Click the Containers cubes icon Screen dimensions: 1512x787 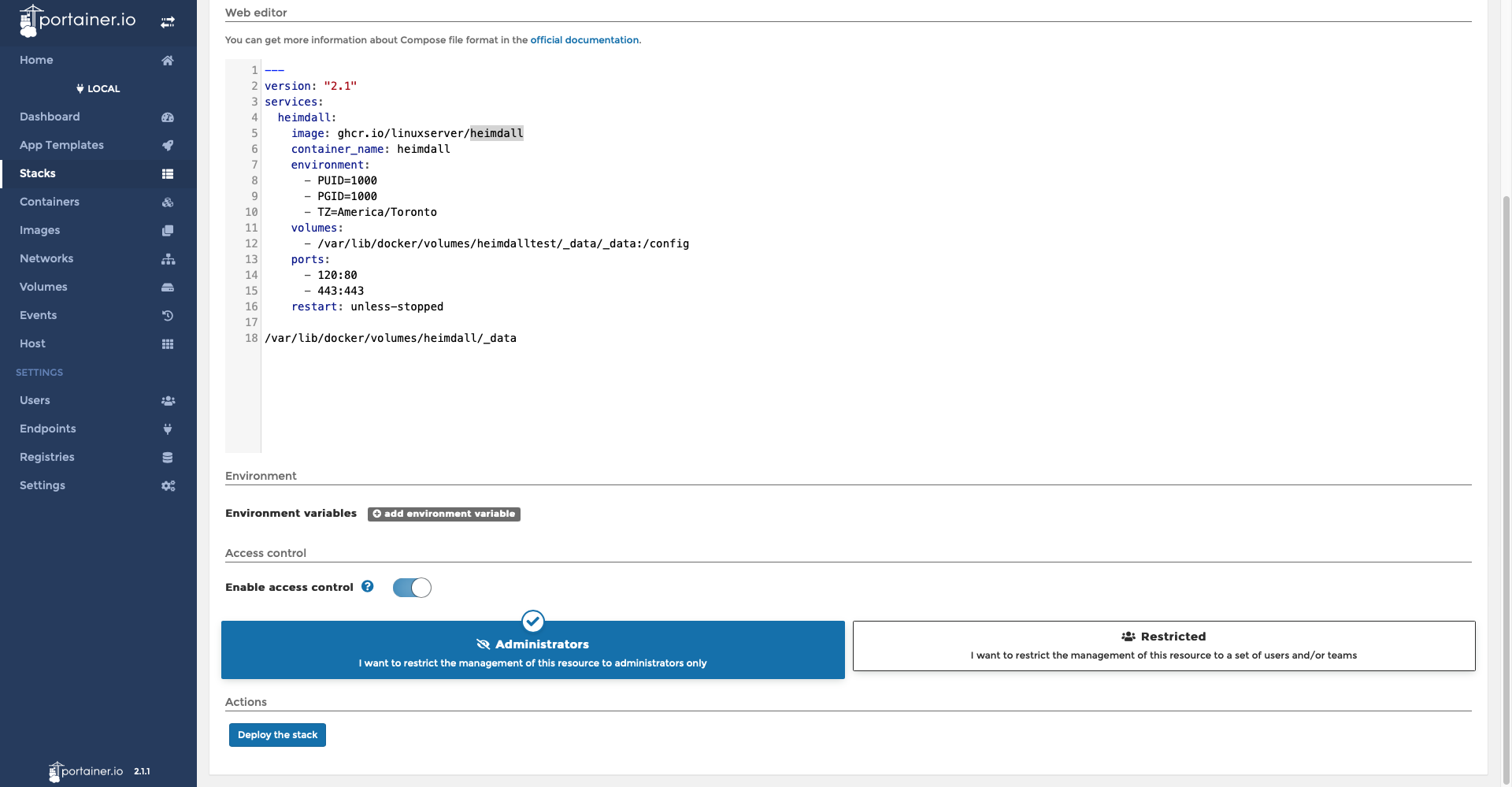[168, 202]
